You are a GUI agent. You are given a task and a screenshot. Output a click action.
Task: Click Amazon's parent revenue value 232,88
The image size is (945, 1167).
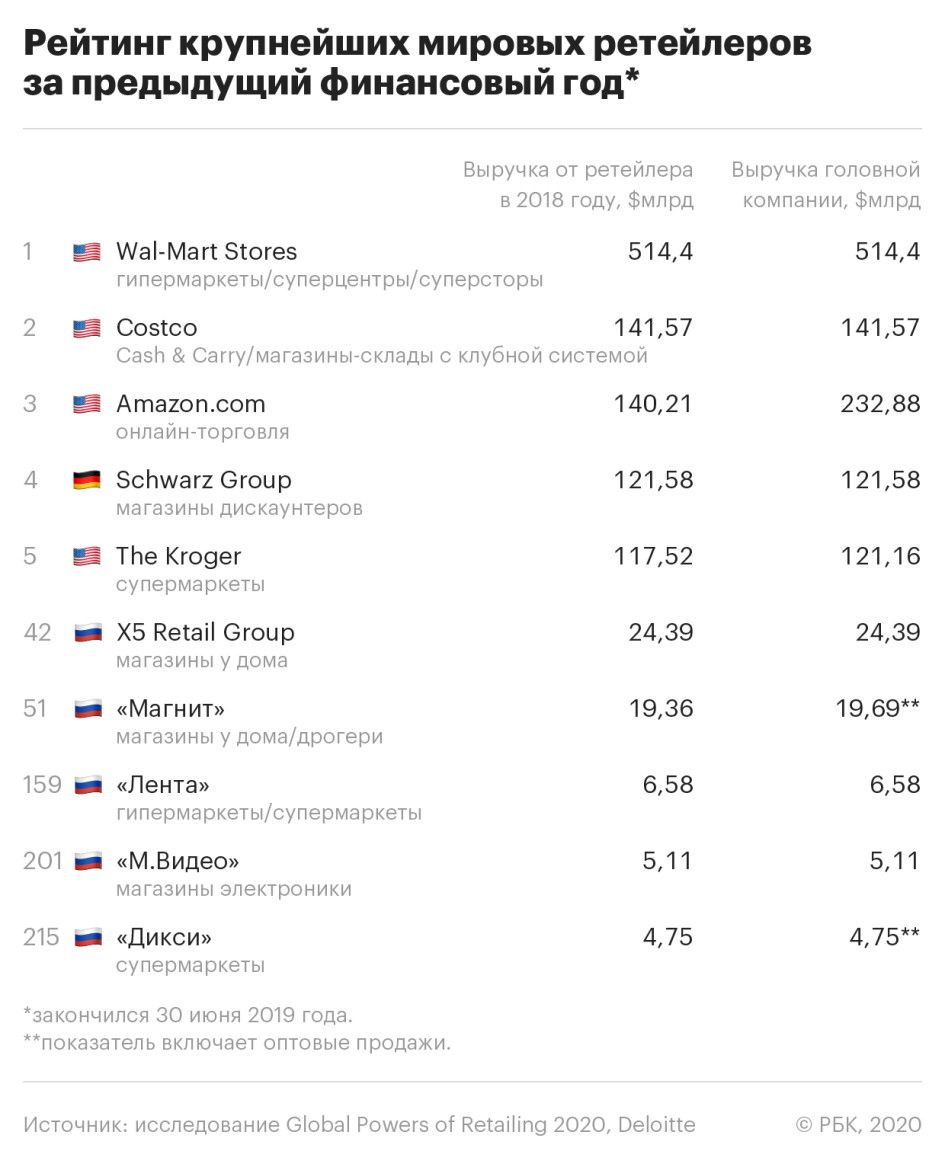point(880,403)
